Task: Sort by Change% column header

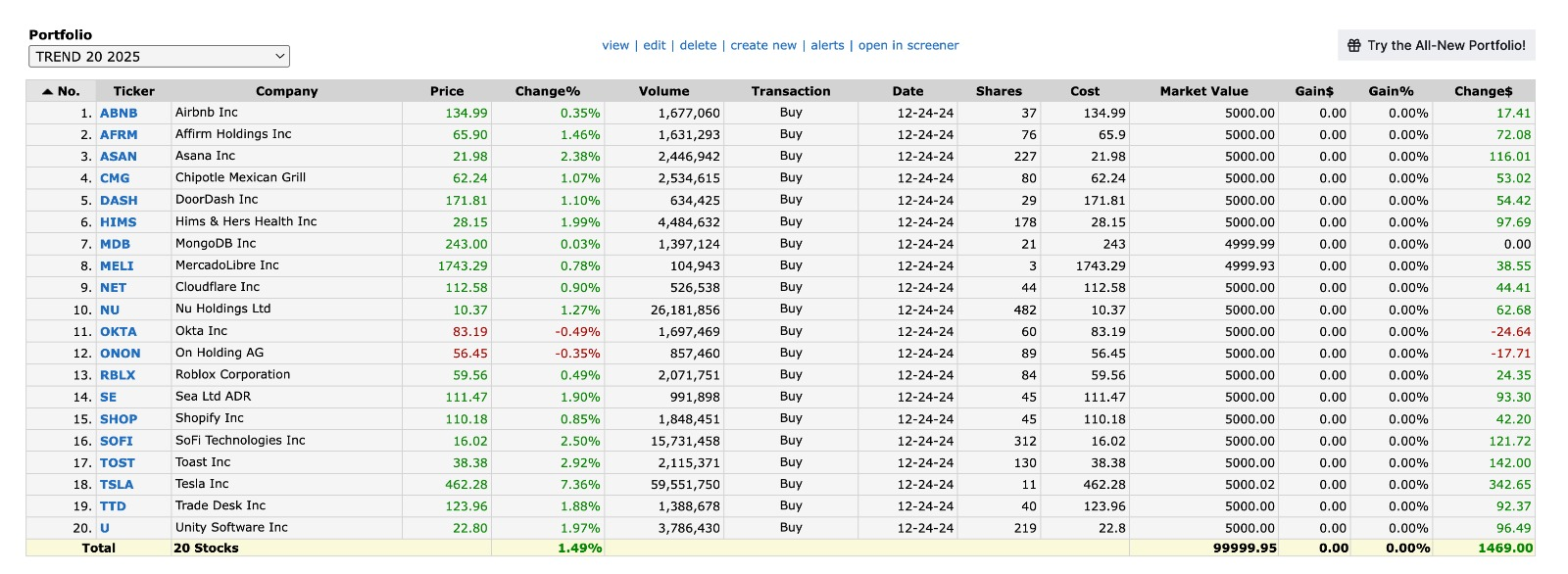Action: click(x=548, y=91)
